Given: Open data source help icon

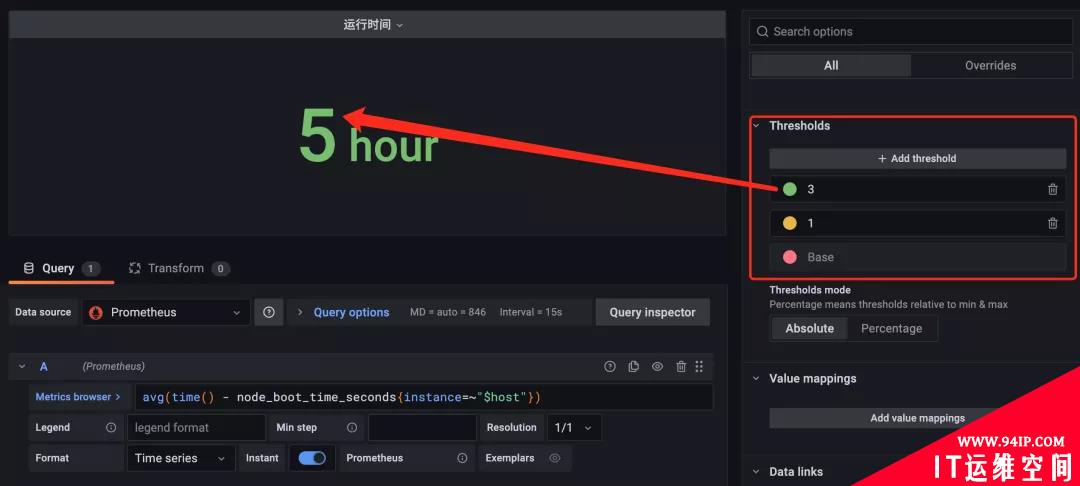Looking at the screenshot, I should pyautogui.click(x=269, y=313).
